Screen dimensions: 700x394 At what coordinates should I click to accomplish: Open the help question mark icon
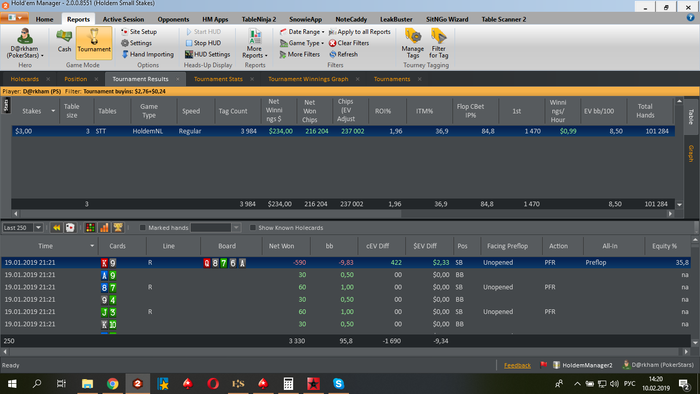[690, 18]
